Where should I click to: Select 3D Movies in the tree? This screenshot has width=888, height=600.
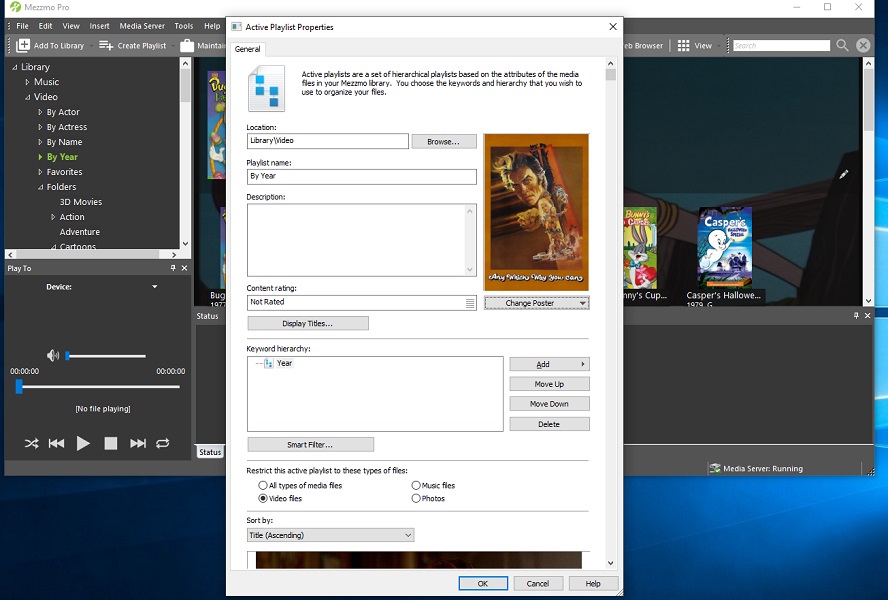click(81, 202)
